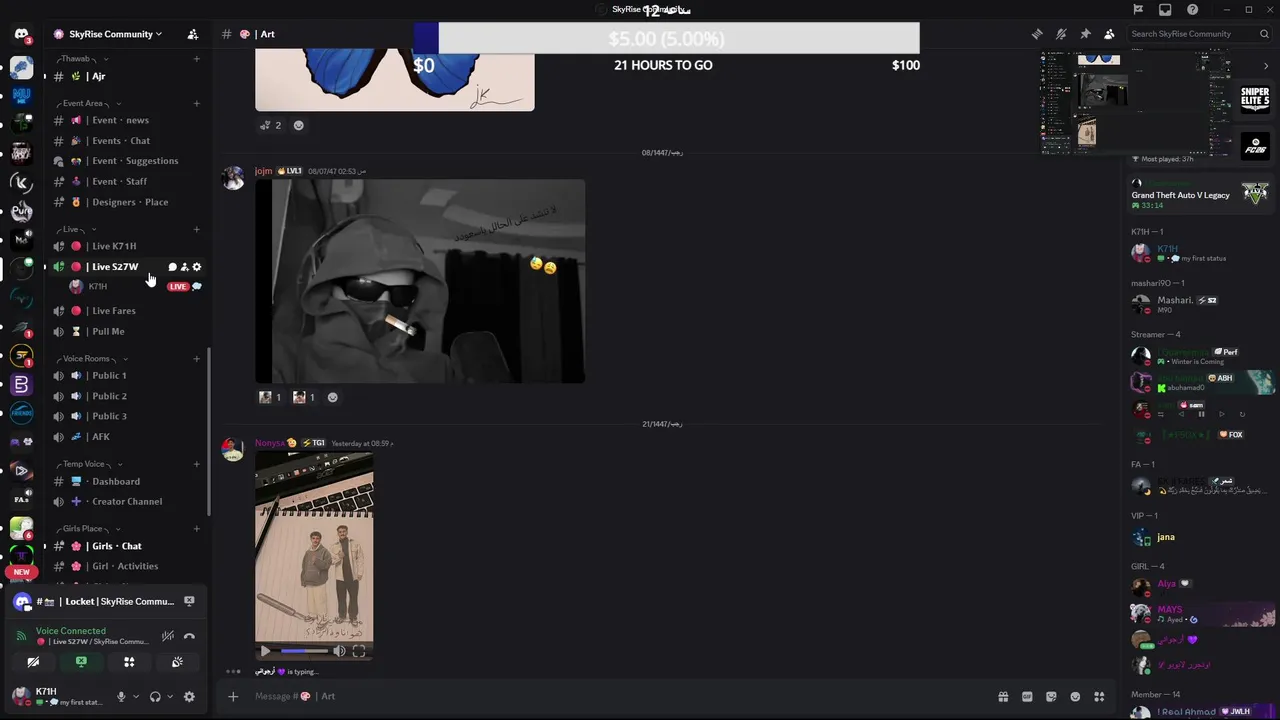Screen dimensions: 1280x720
Task: Click the video progress bar in Nonysa's post
Action: (303, 651)
